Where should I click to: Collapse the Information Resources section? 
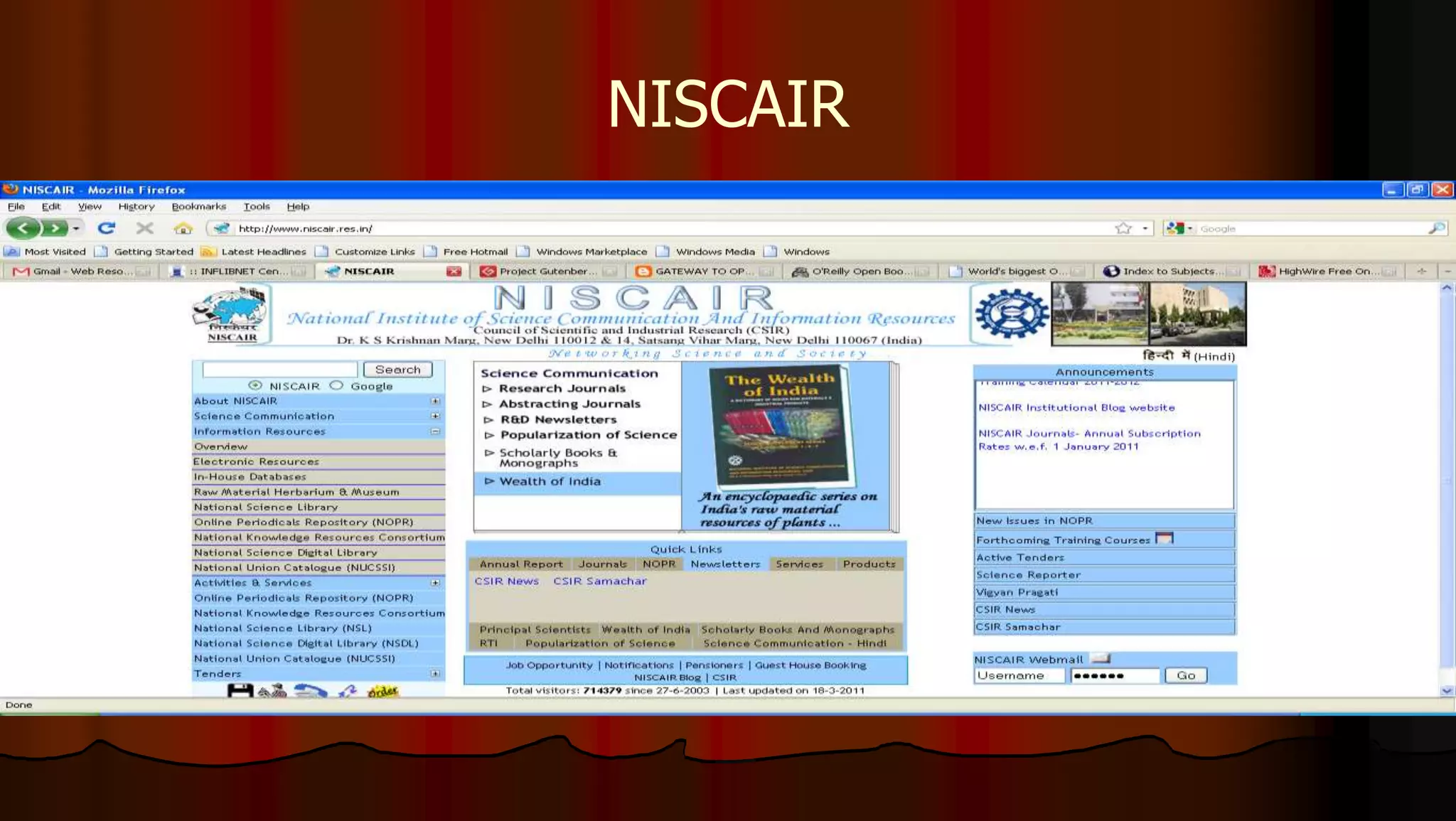point(435,431)
